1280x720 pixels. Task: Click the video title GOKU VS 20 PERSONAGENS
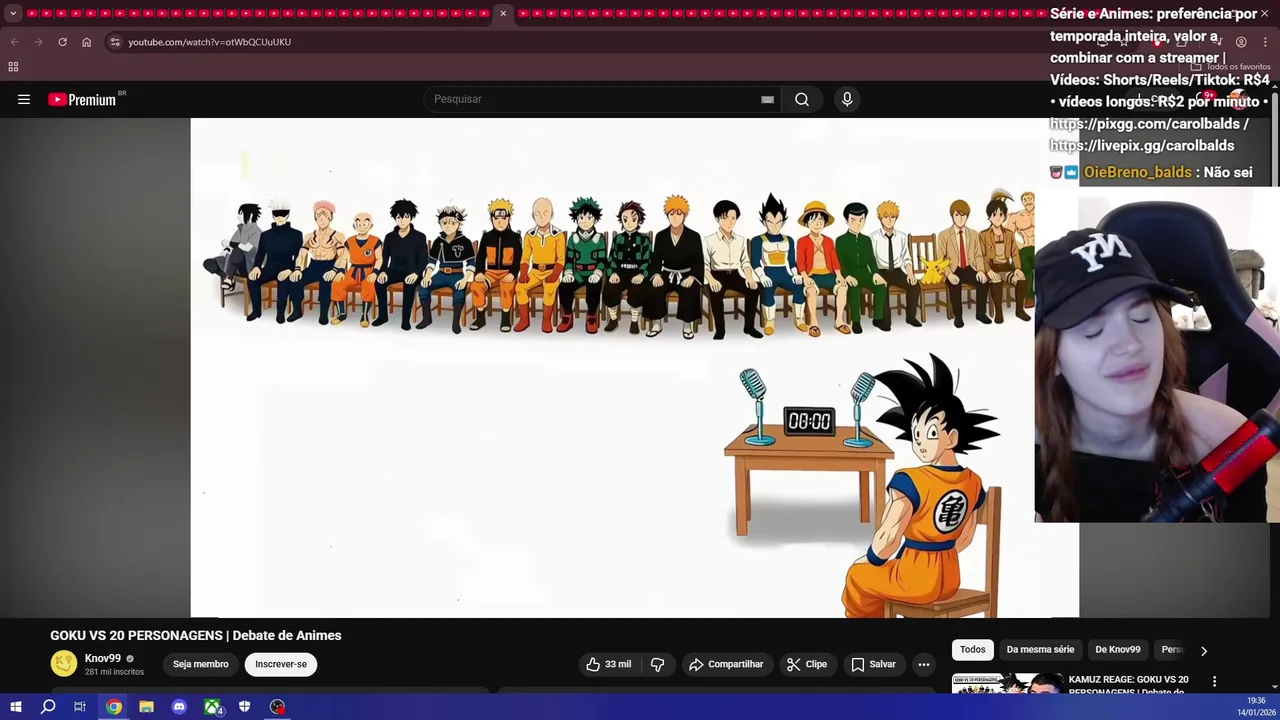[x=196, y=635]
